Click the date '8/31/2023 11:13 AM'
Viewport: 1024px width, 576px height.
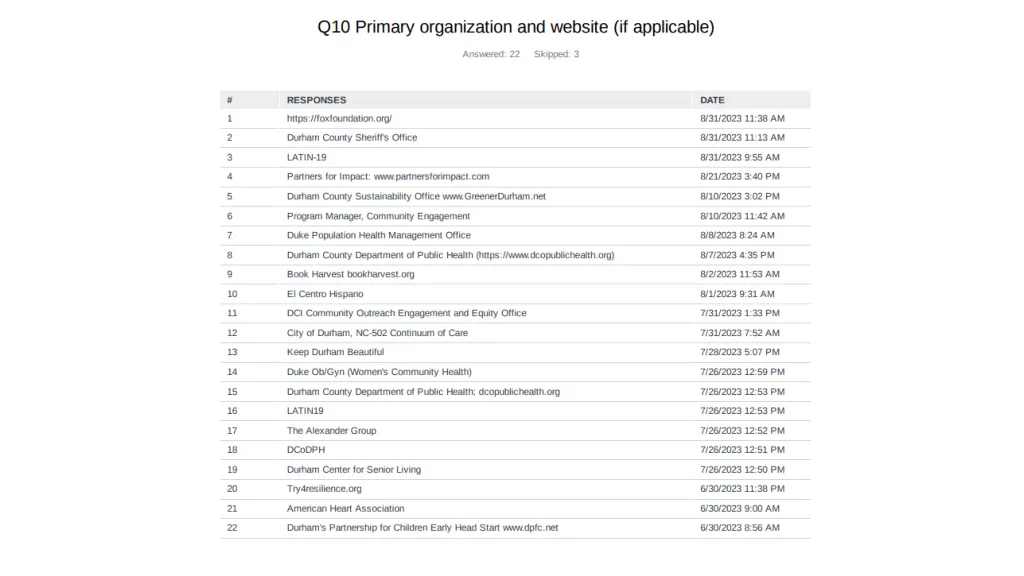[x=743, y=138]
